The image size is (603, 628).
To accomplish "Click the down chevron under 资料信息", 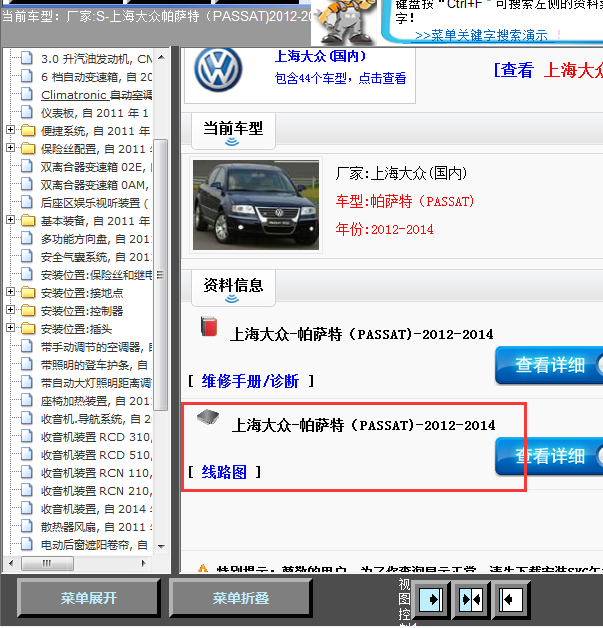I will point(232,299).
